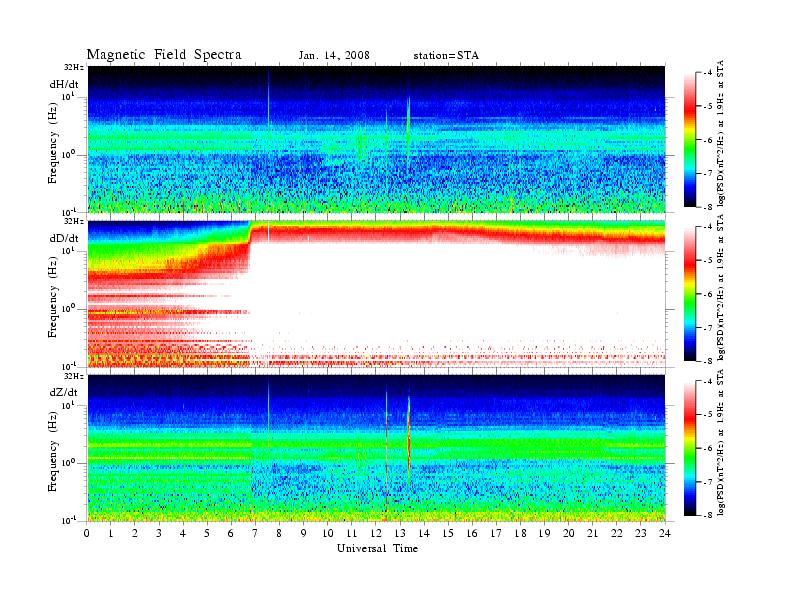This screenshot has height=612, width=792.
Task: Click the hour "11" tick label on the time axis
Action: (x=352, y=534)
